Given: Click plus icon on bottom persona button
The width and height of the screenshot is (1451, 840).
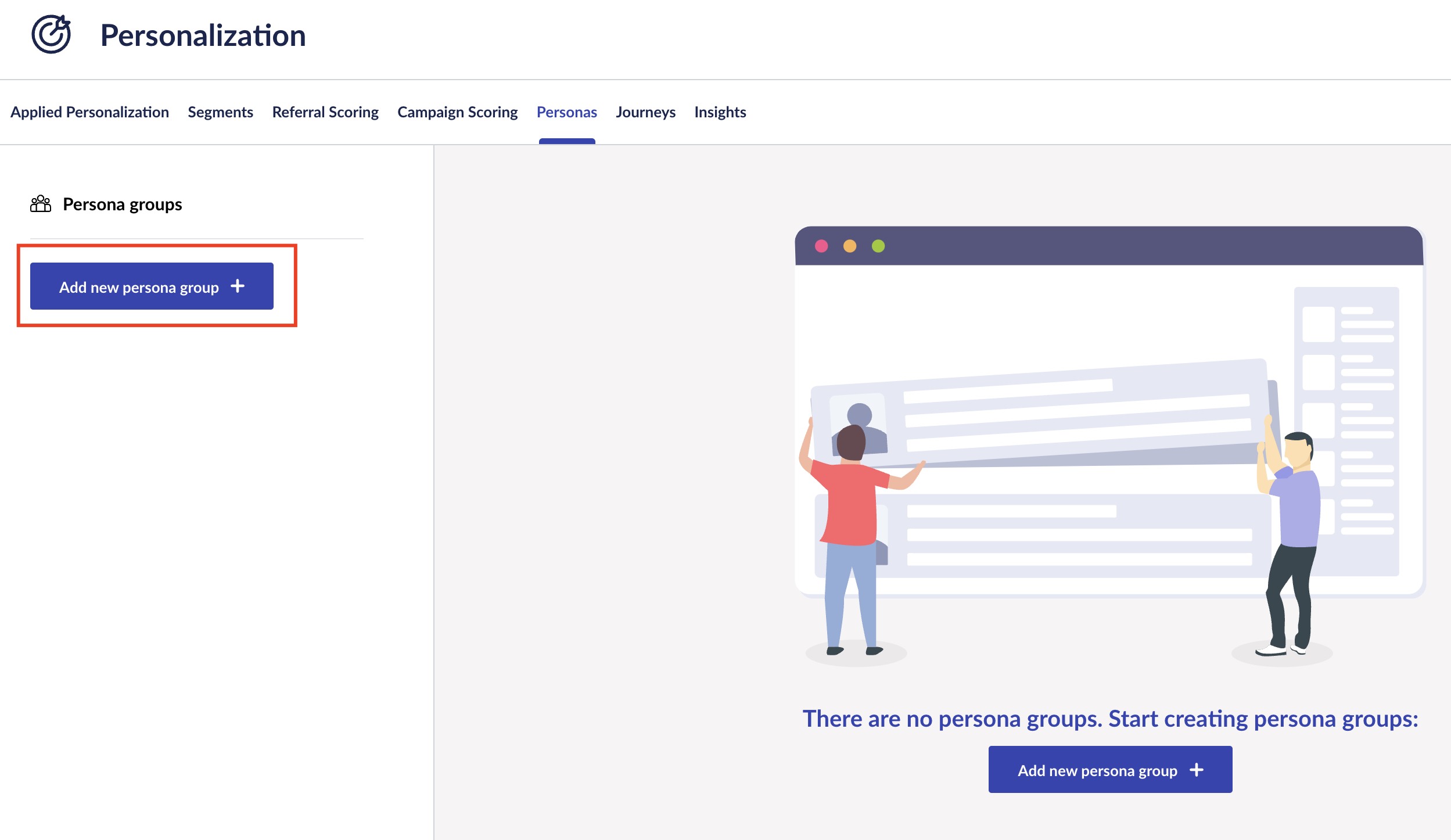Looking at the screenshot, I should (x=1197, y=770).
